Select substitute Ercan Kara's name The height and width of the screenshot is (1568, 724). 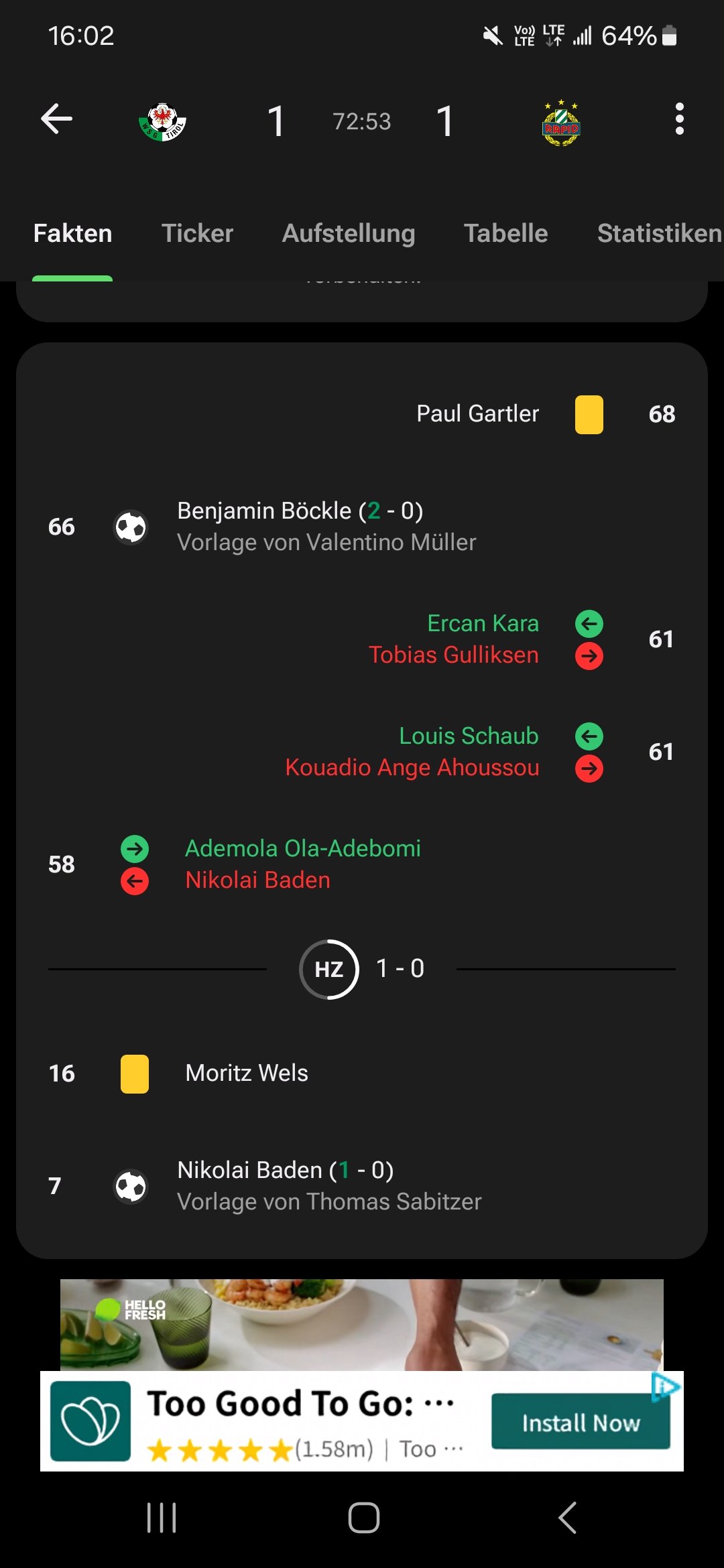(x=483, y=624)
